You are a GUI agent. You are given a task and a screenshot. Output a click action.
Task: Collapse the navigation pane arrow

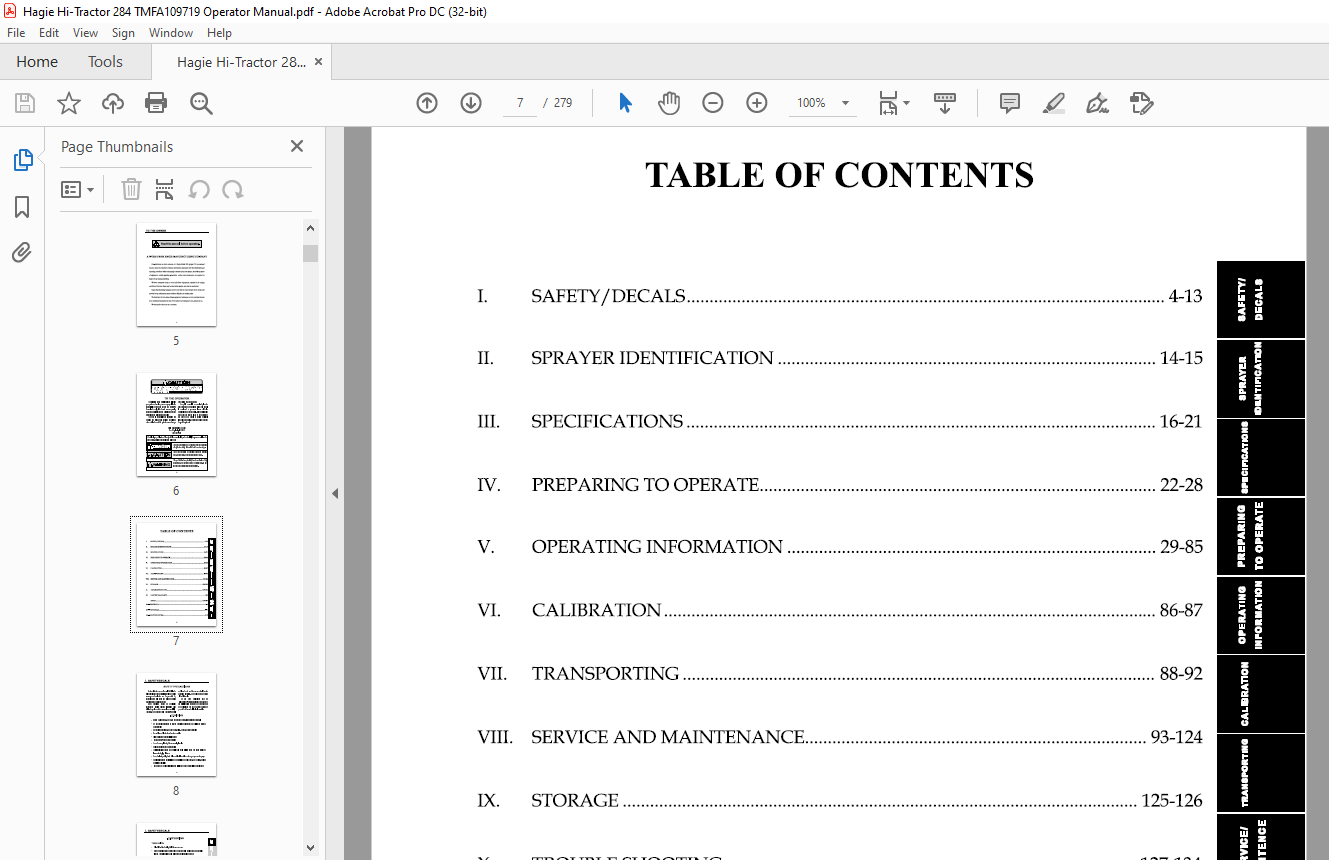(x=335, y=493)
